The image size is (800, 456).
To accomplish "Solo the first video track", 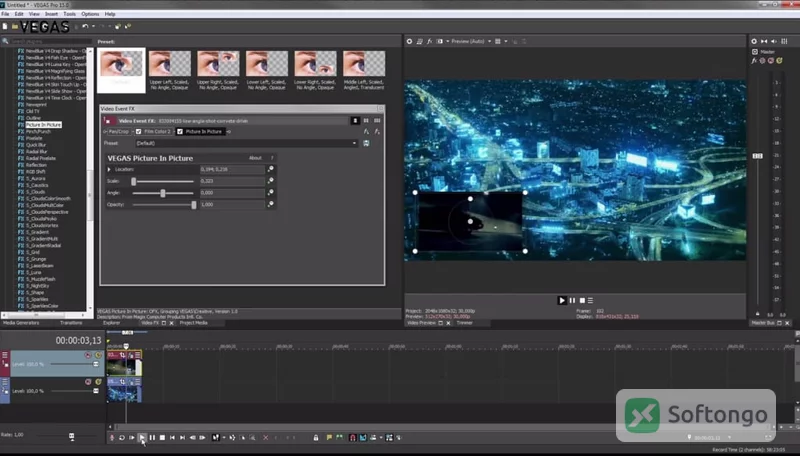I will [x=98, y=355].
